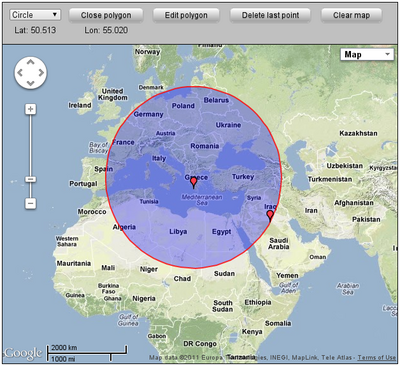Click the Afghanistan label on map
Image resolution: width=400 pixels, height=366 pixels.
(x=354, y=203)
